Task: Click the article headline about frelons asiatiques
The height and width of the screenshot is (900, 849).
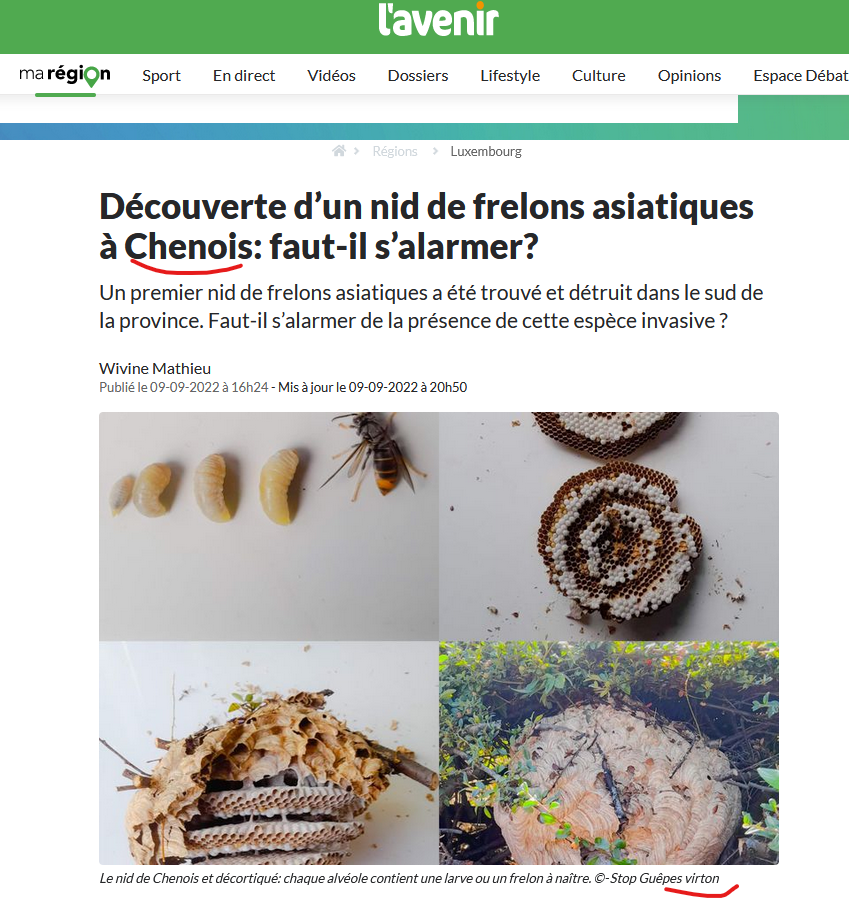Action: tap(426, 227)
